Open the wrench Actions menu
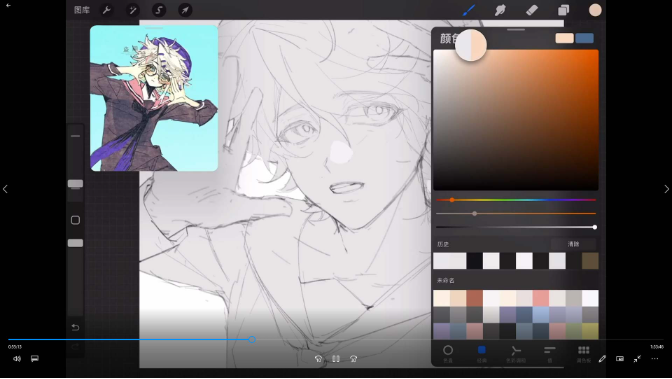This screenshot has width=672, height=379. click(107, 10)
